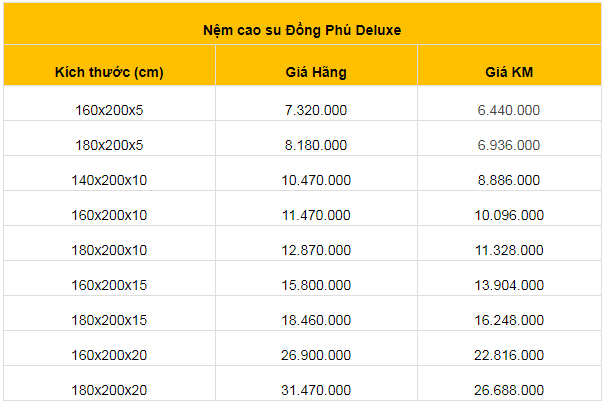Select the 26.900.000 brand price

click(x=316, y=355)
